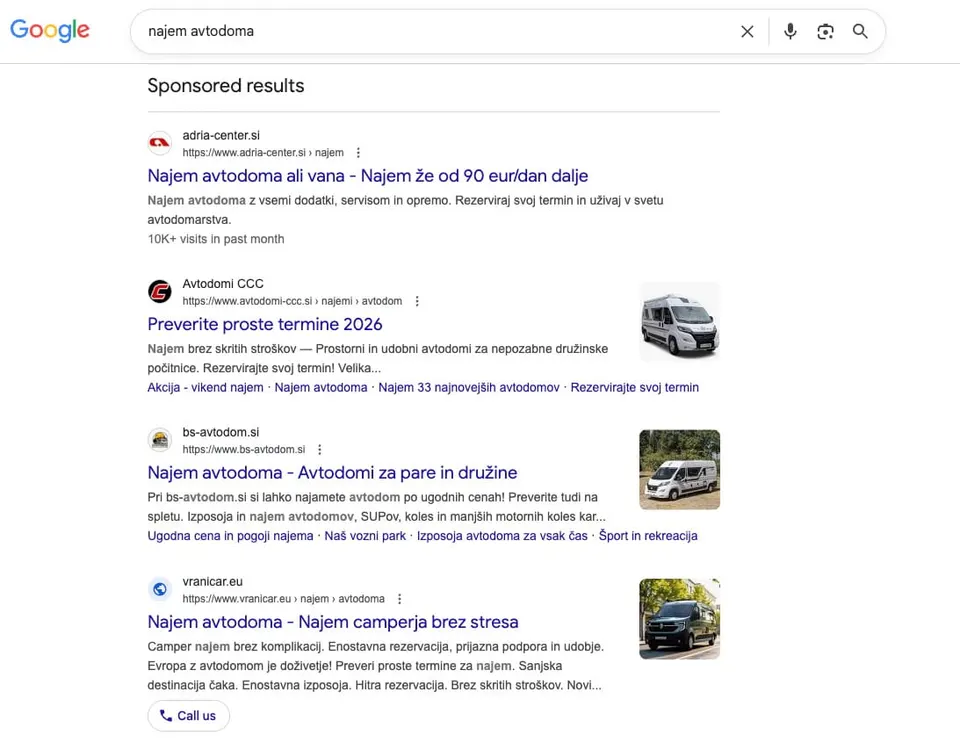Viewport: 960px width, 749px height.
Task: Open 'Preverite proste termine 2026' link
Action: pyautogui.click(x=264, y=324)
